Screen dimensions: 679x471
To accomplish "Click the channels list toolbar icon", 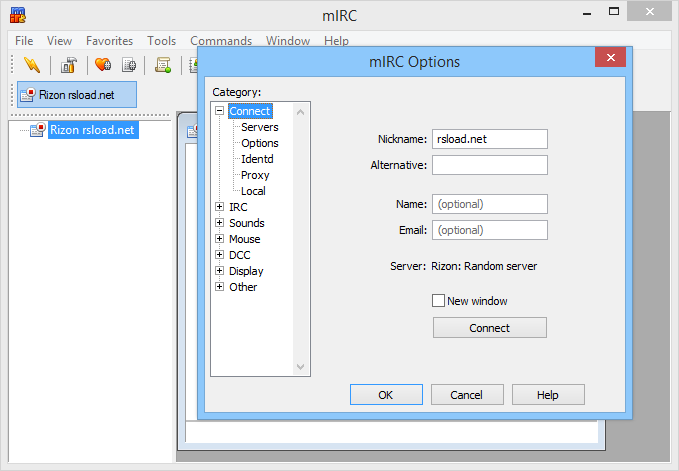I will click(x=129, y=65).
